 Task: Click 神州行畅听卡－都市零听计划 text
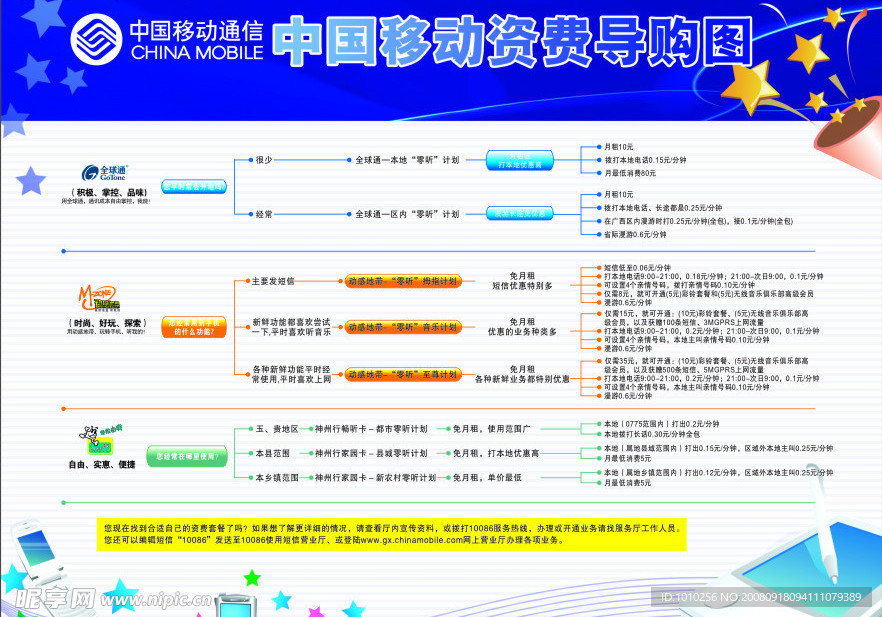tap(371, 429)
